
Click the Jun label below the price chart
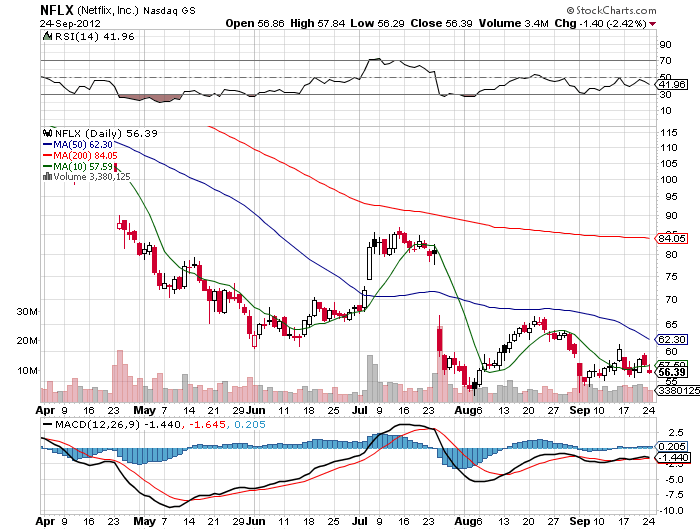[x=256, y=410]
